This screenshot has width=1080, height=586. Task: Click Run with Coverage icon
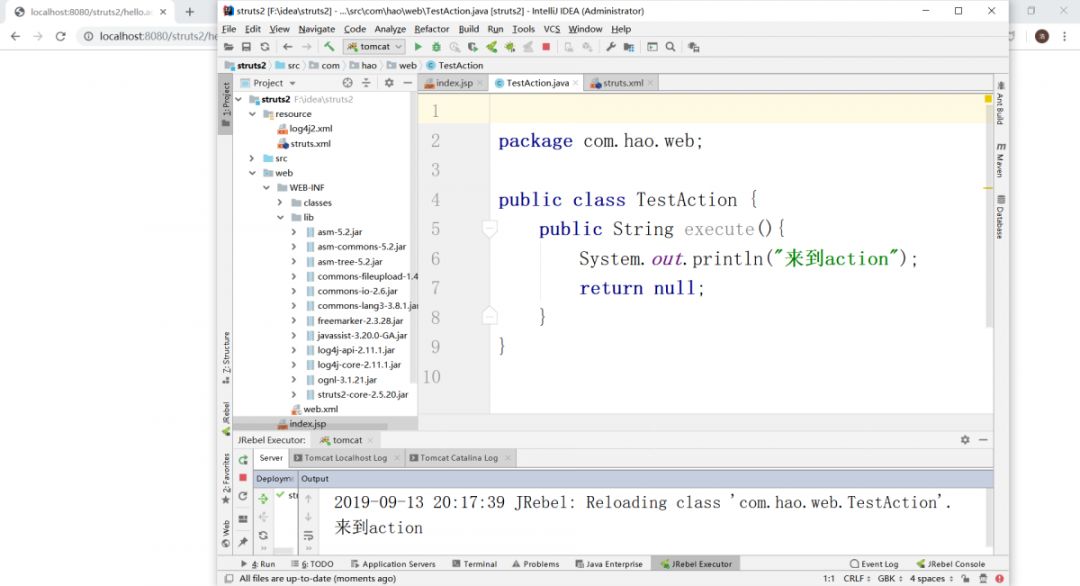point(472,47)
